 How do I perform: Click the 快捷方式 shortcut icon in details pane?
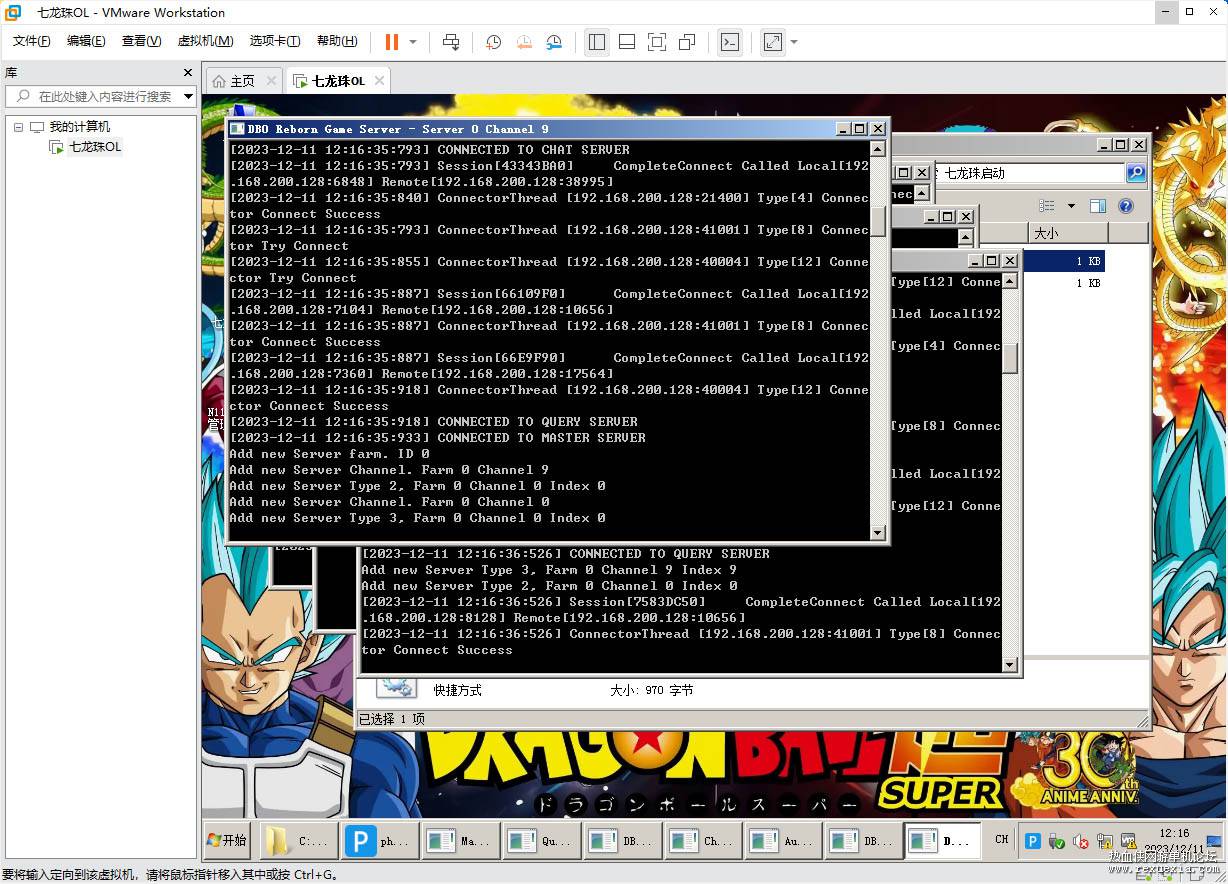pos(396,687)
